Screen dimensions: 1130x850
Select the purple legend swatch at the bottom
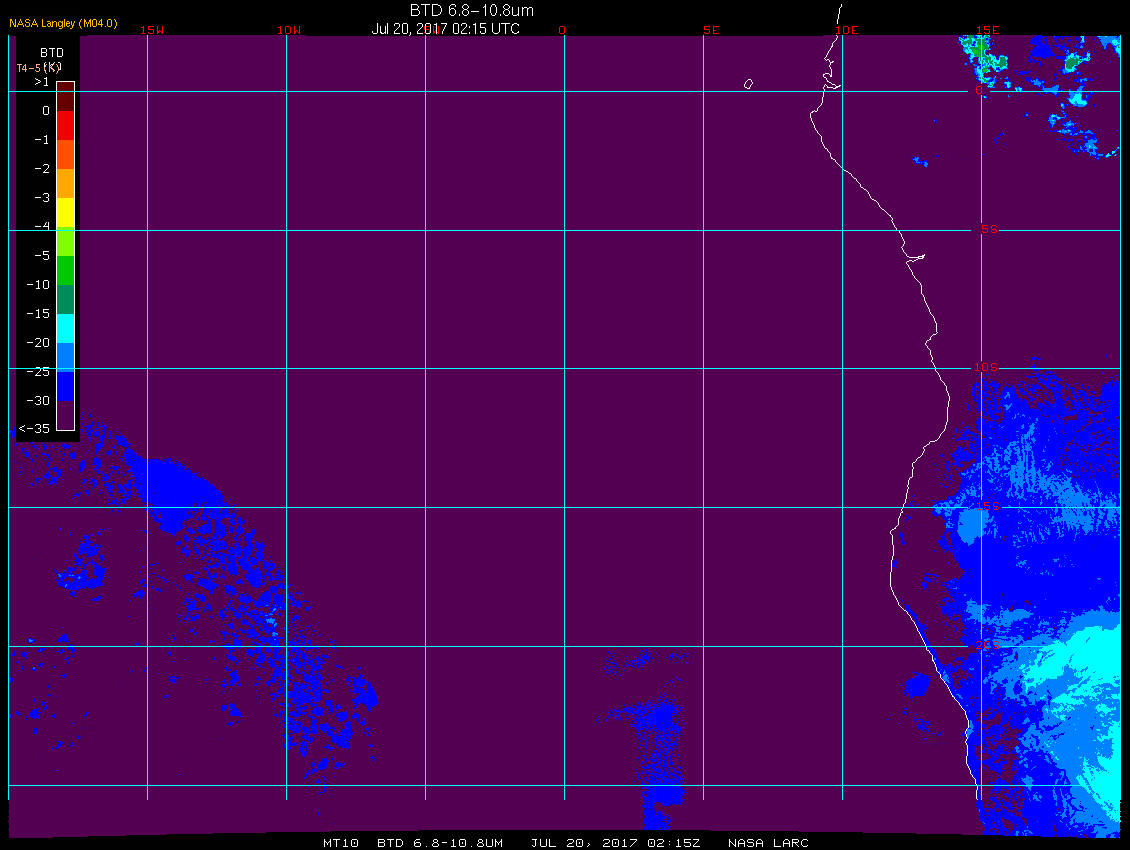tap(66, 415)
